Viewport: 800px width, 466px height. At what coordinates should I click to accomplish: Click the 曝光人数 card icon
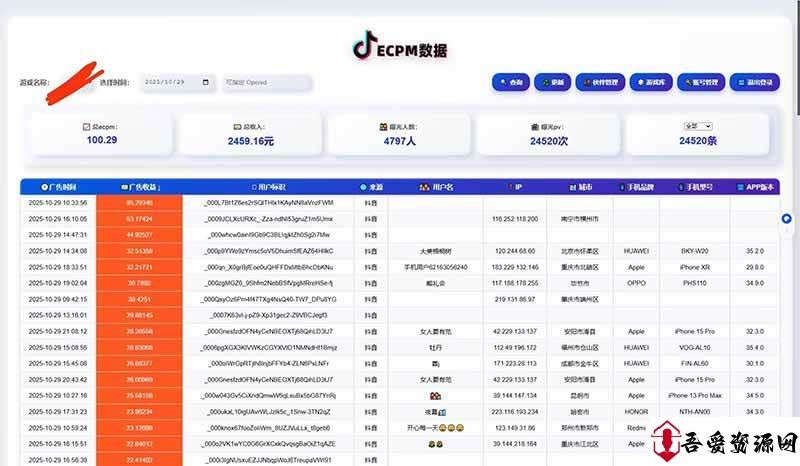click(383, 127)
